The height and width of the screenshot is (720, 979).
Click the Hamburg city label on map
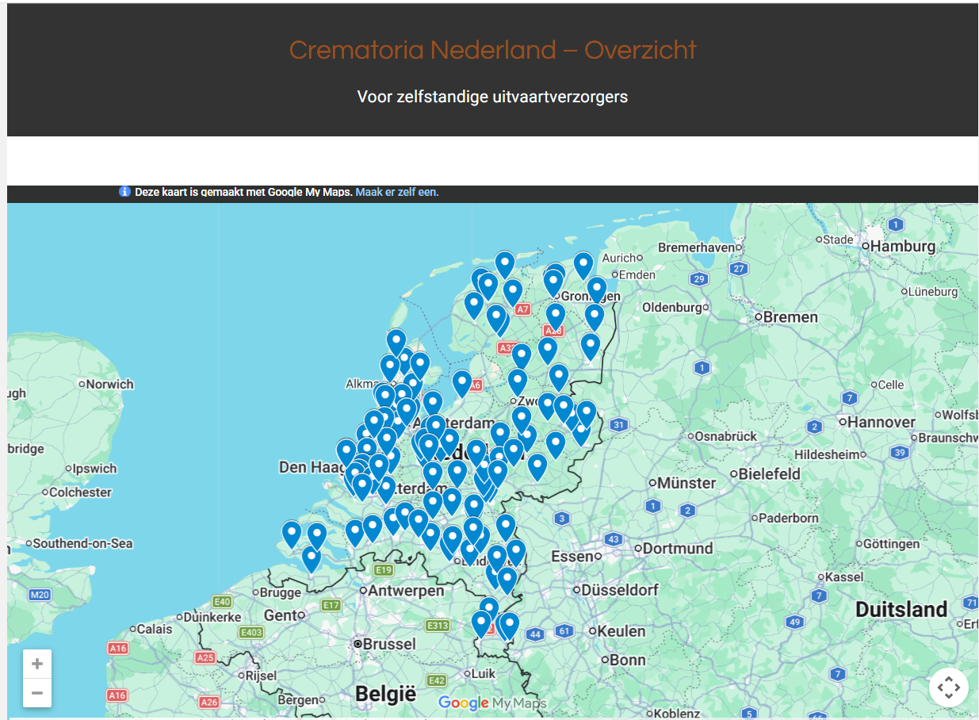[x=902, y=246]
